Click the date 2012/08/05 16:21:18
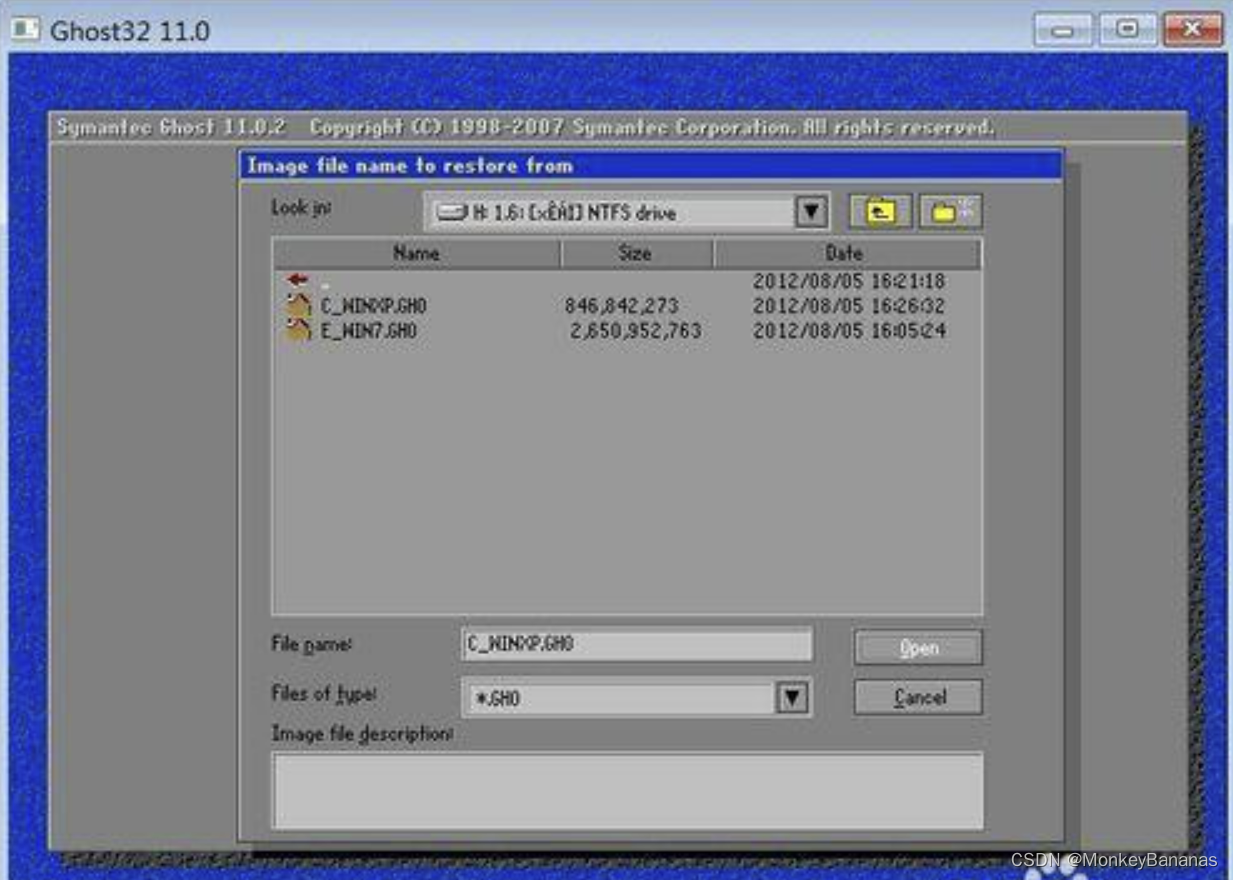The image size is (1233, 880). (x=849, y=281)
